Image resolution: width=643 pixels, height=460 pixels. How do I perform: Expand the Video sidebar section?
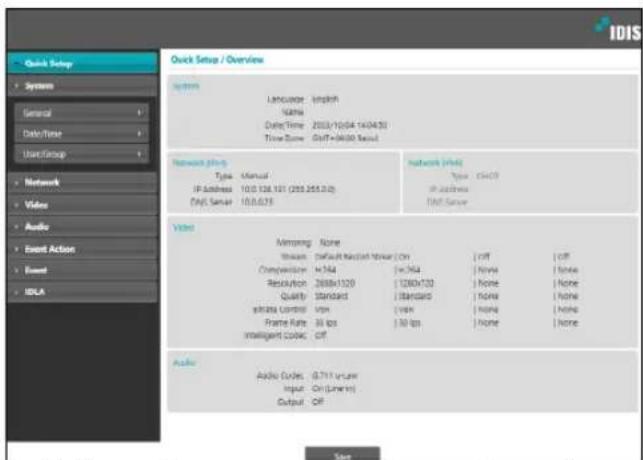point(82,205)
